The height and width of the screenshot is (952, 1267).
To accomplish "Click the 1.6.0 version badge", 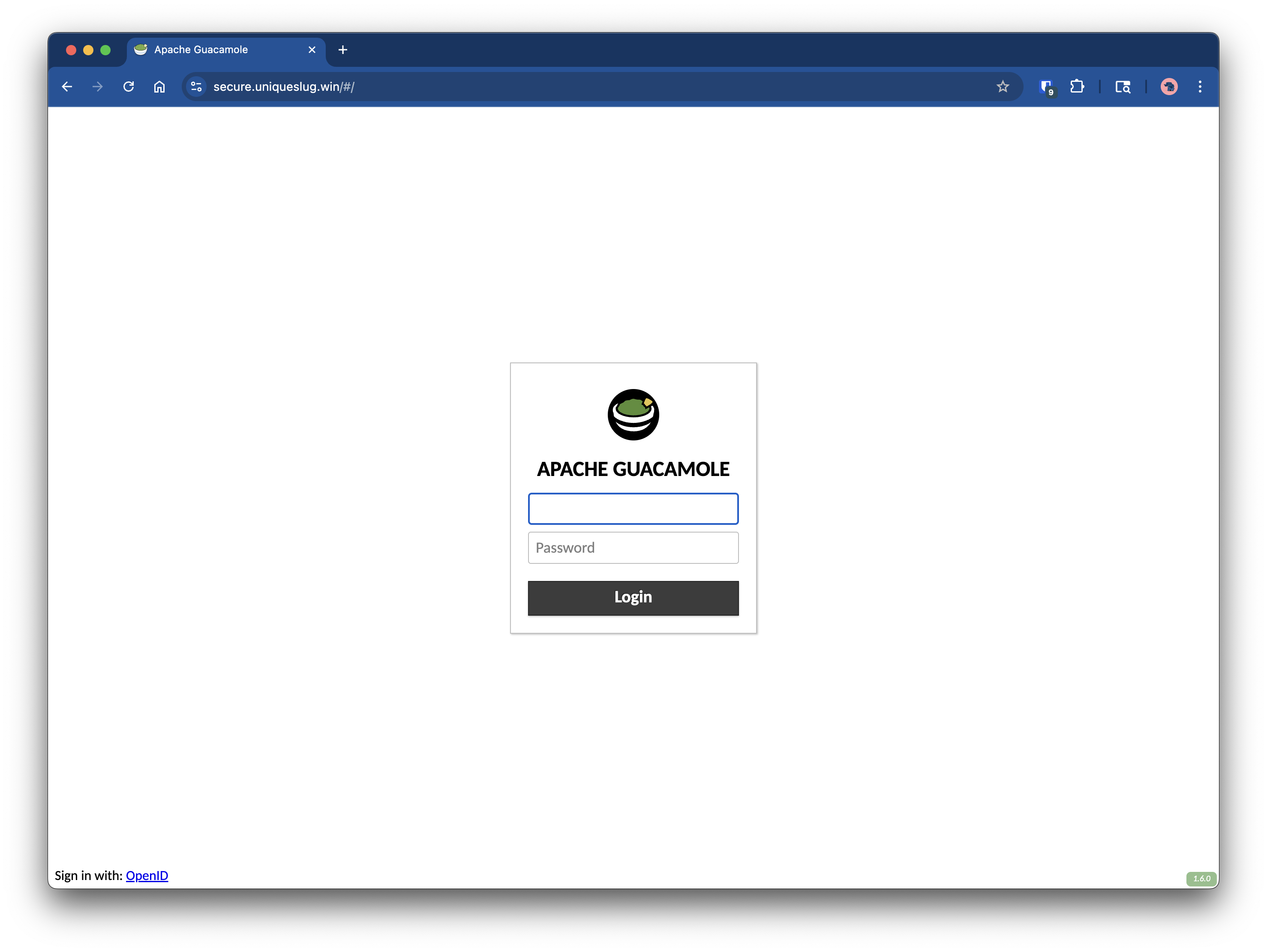I will 1201,878.
